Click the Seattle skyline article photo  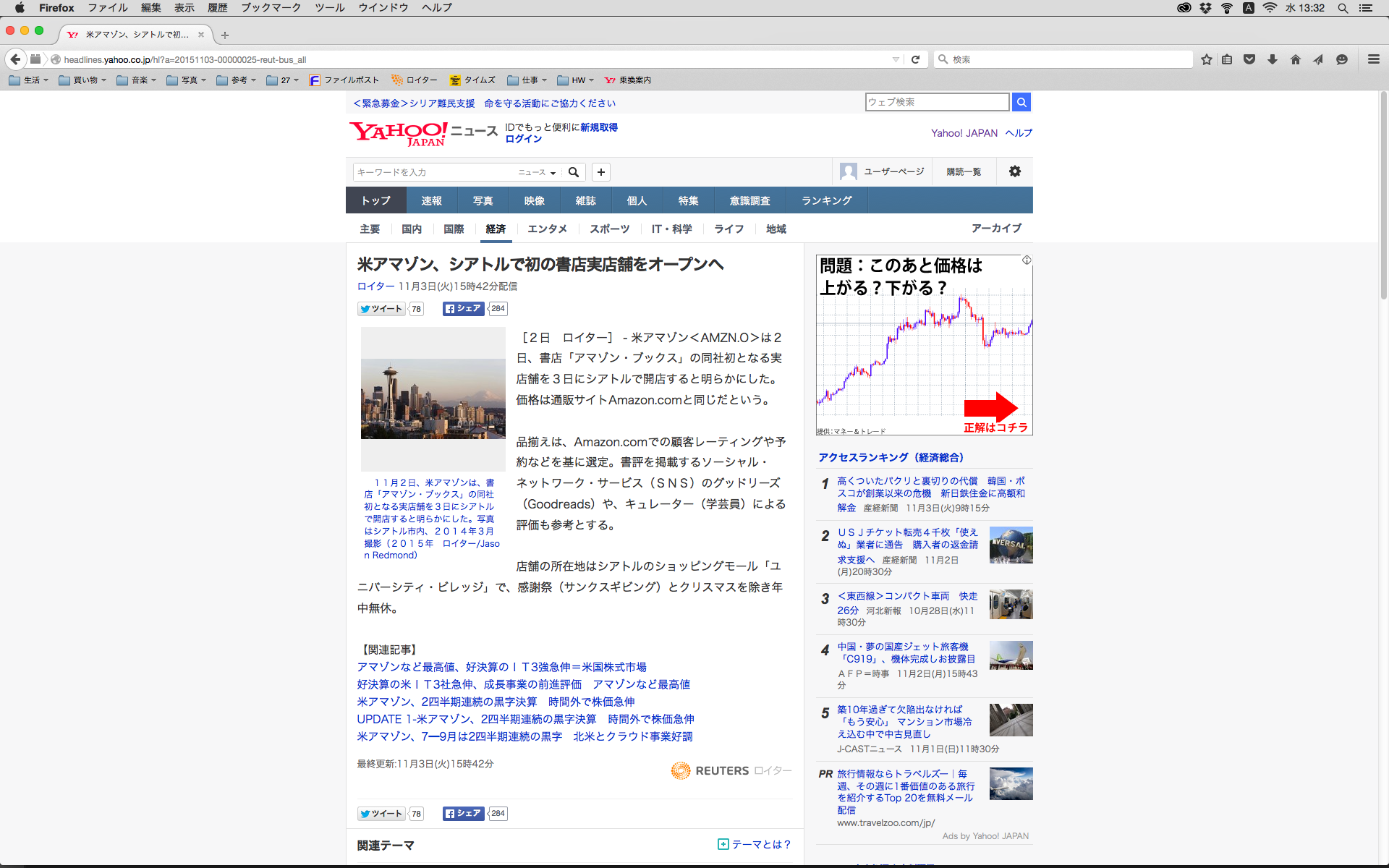coord(433,399)
